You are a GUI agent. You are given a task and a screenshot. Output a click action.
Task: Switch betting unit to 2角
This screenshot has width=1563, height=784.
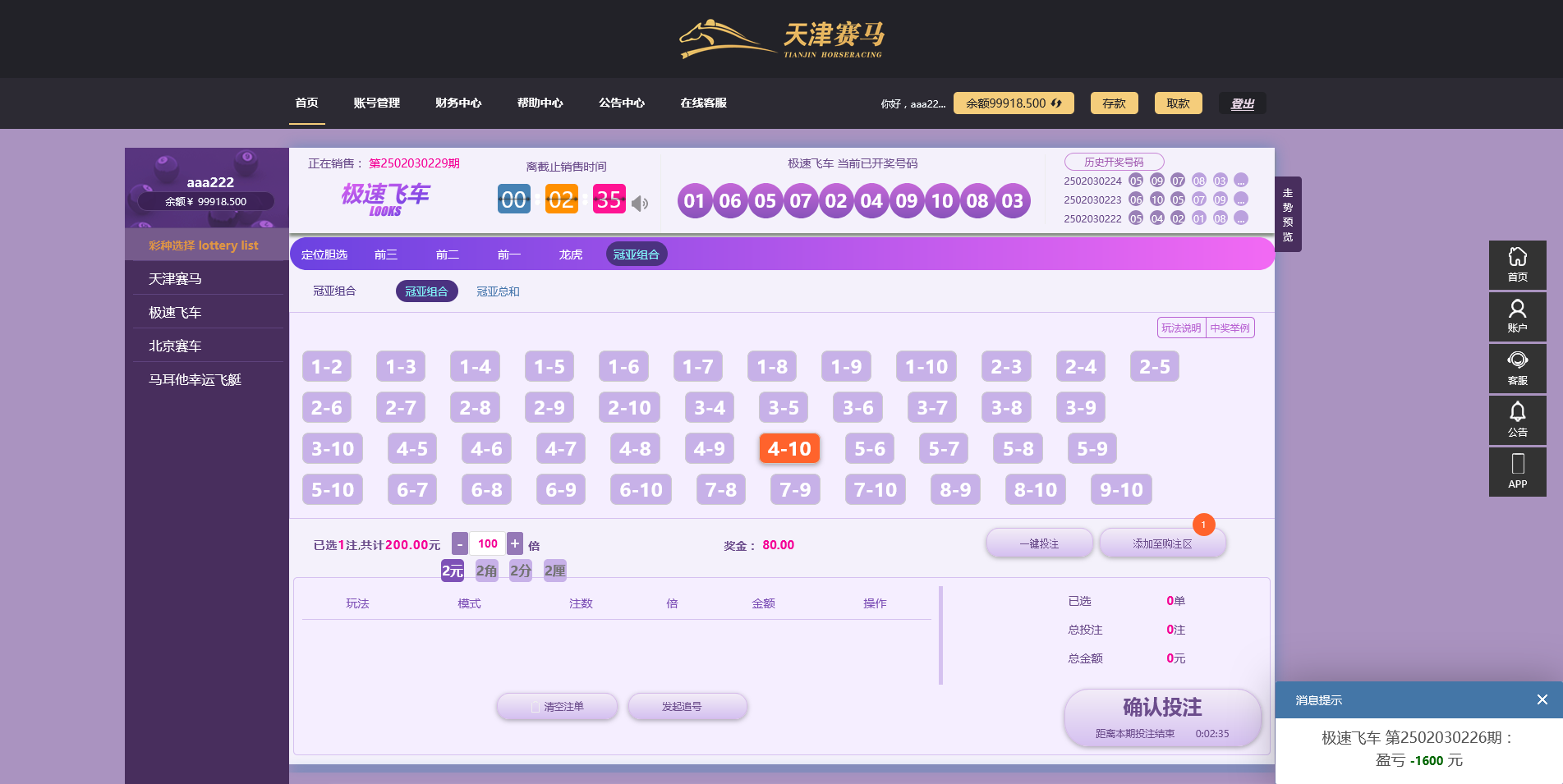point(485,570)
